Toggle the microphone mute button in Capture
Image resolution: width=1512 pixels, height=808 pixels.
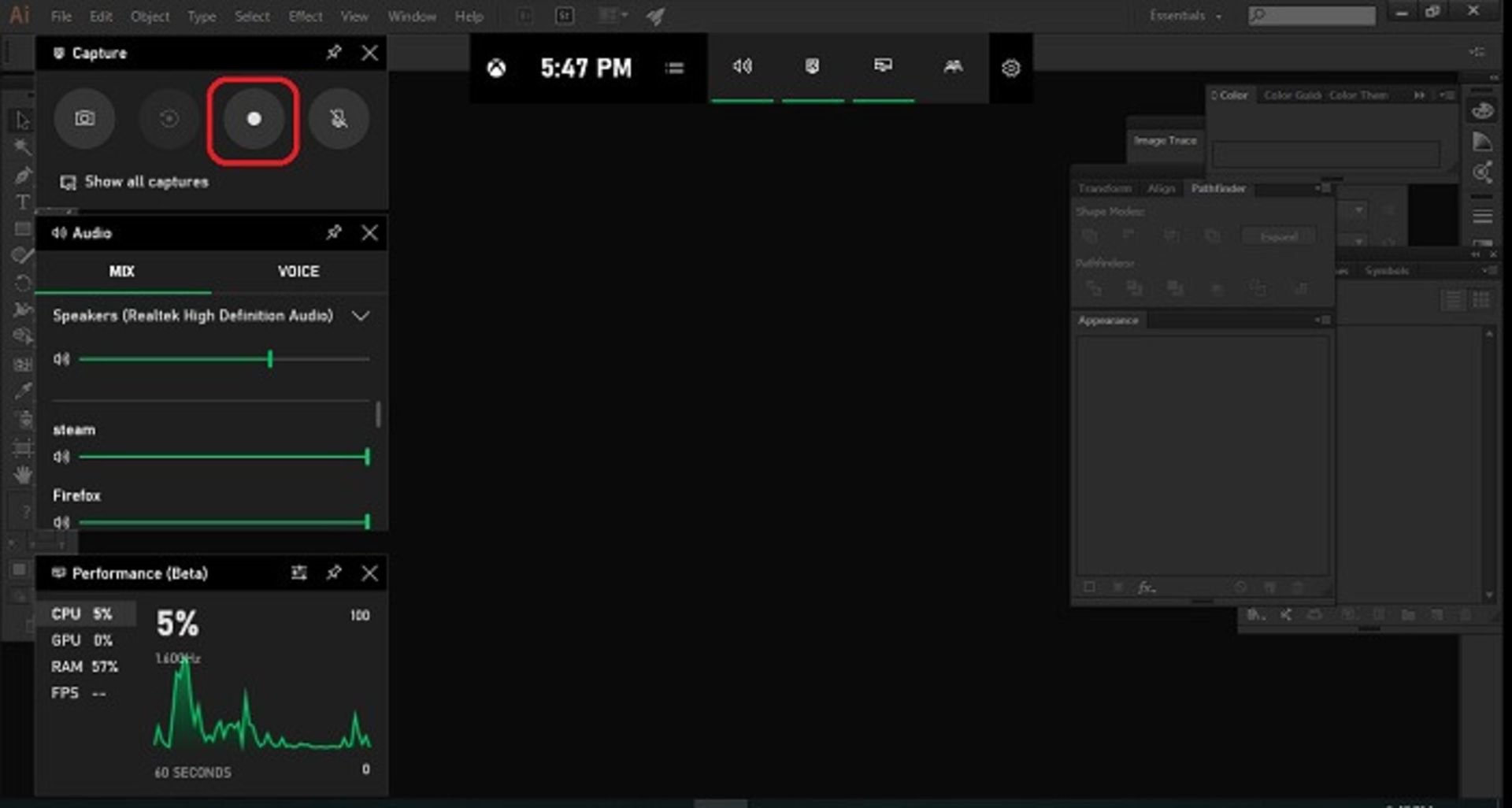pos(339,119)
